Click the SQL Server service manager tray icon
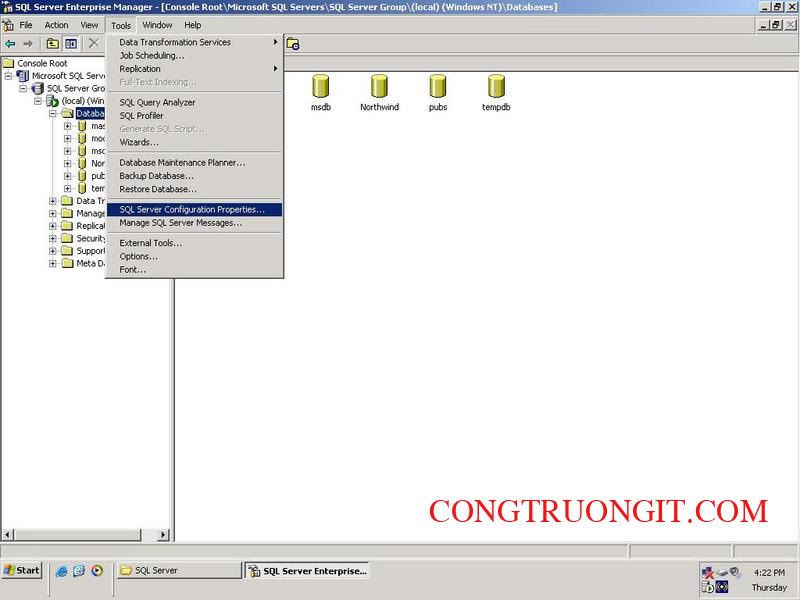This screenshot has width=800, height=600. 708,587
